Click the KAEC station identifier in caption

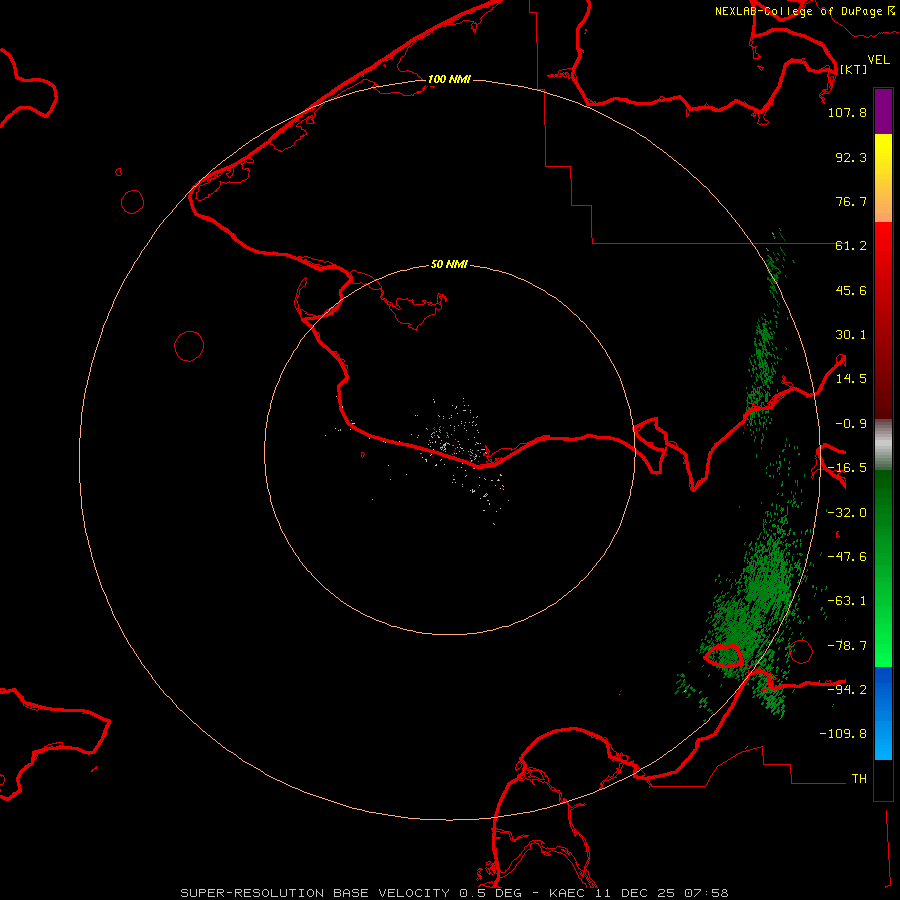566,893
